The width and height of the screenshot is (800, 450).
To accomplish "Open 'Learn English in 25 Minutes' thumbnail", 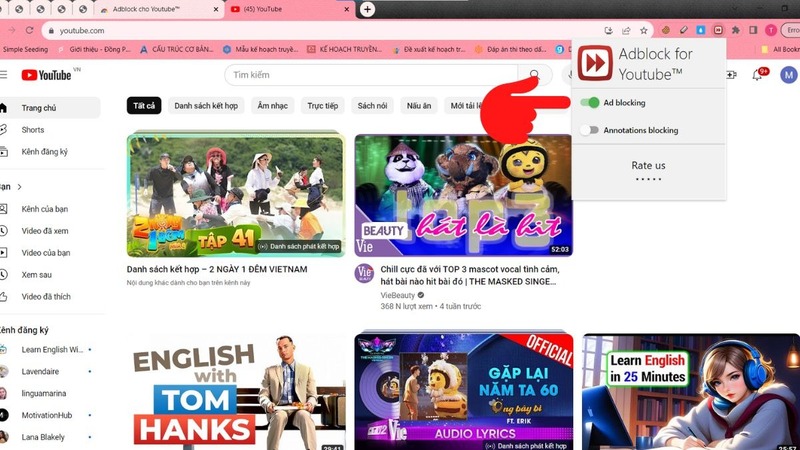I will click(x=691, y=392).
